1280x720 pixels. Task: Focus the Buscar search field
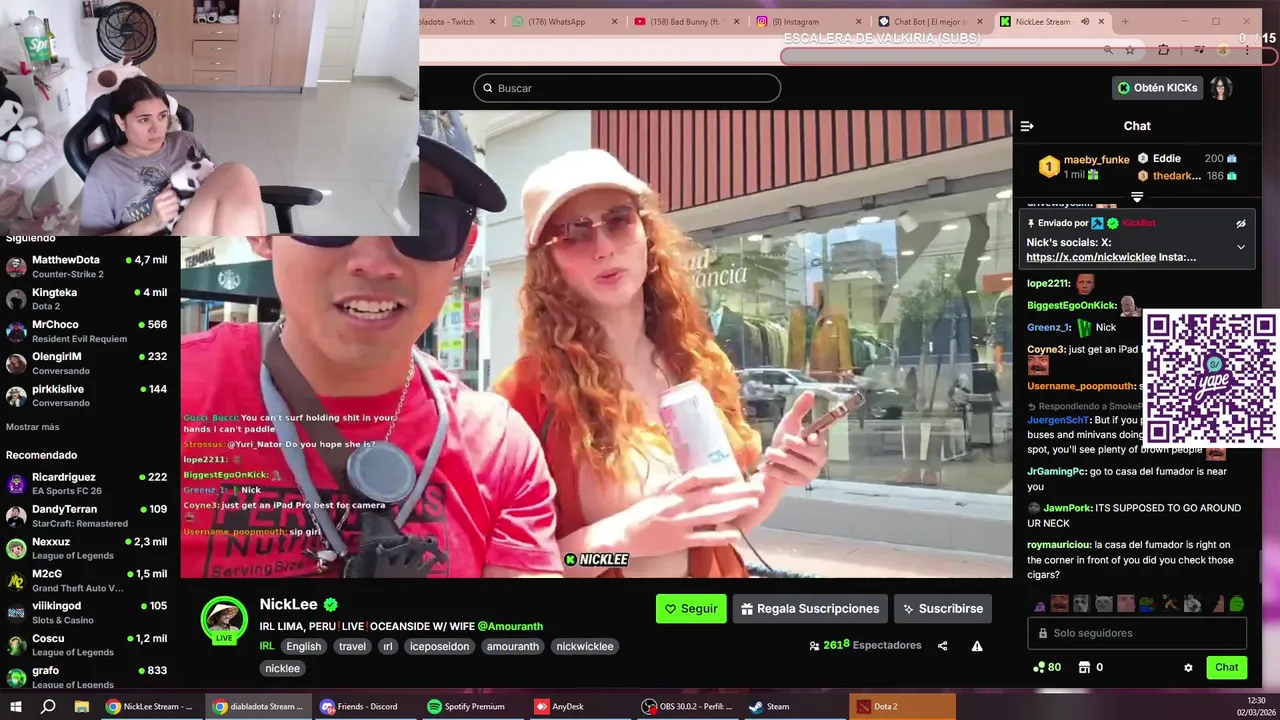[627, 88]
